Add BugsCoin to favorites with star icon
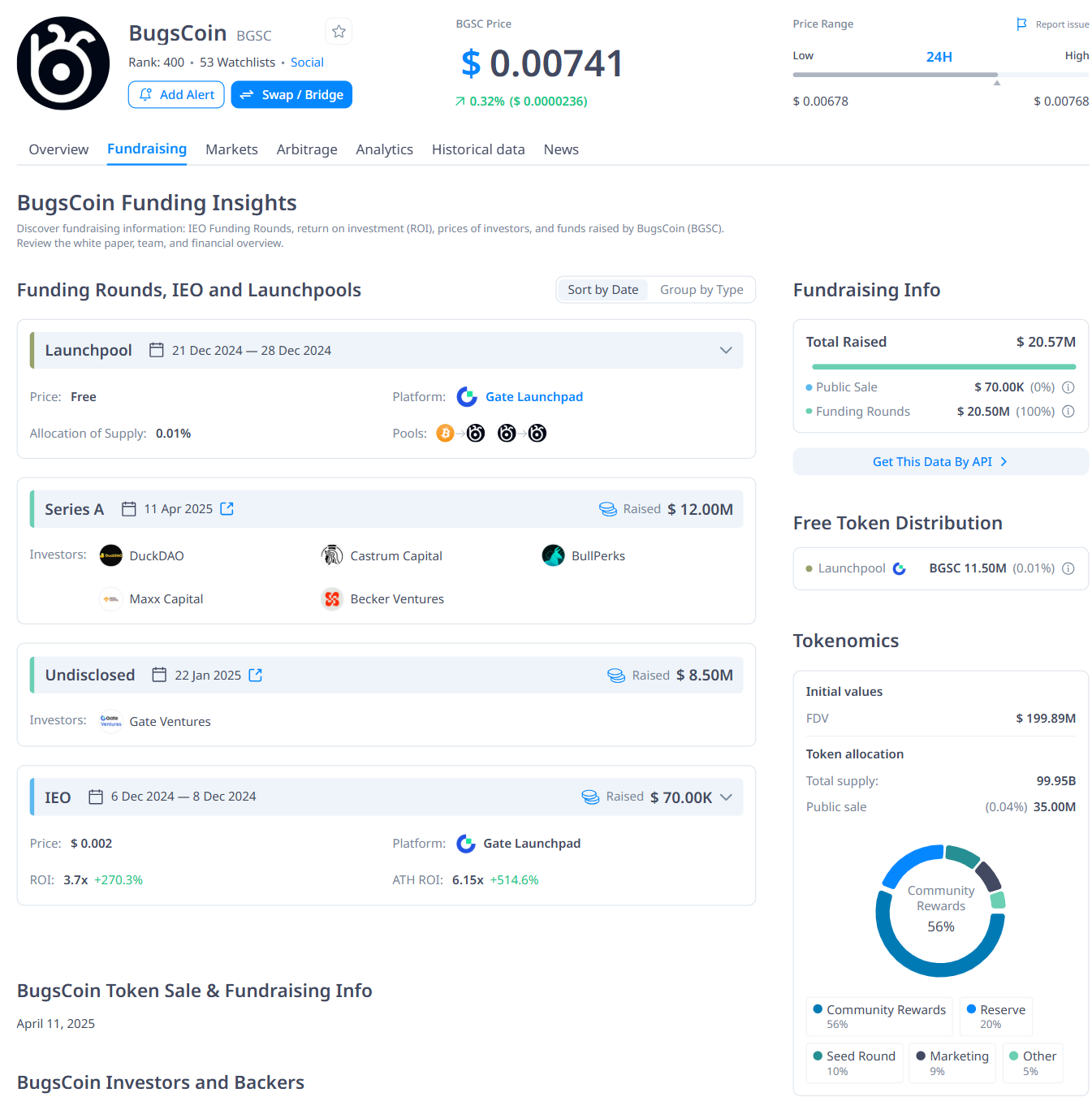1092x1097 pixels. pyautogui.click(x=339, y=32)
